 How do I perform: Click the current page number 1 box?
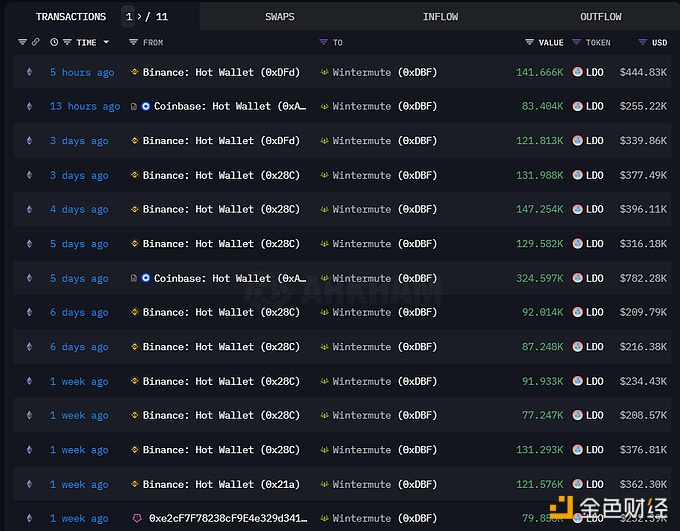click(128, 16)
